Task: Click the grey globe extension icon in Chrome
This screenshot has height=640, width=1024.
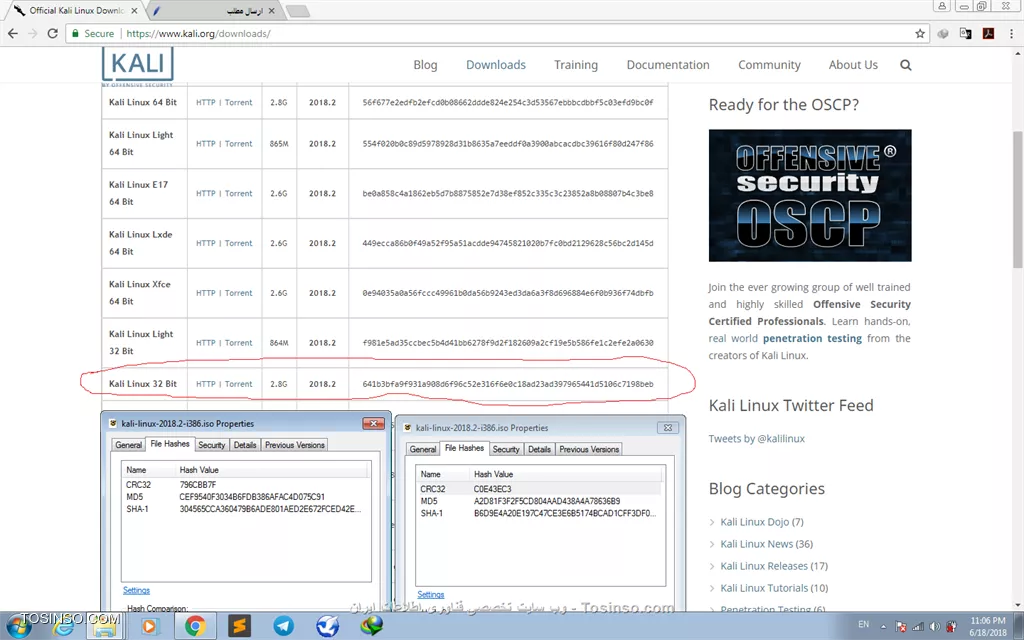Action: 942,33
